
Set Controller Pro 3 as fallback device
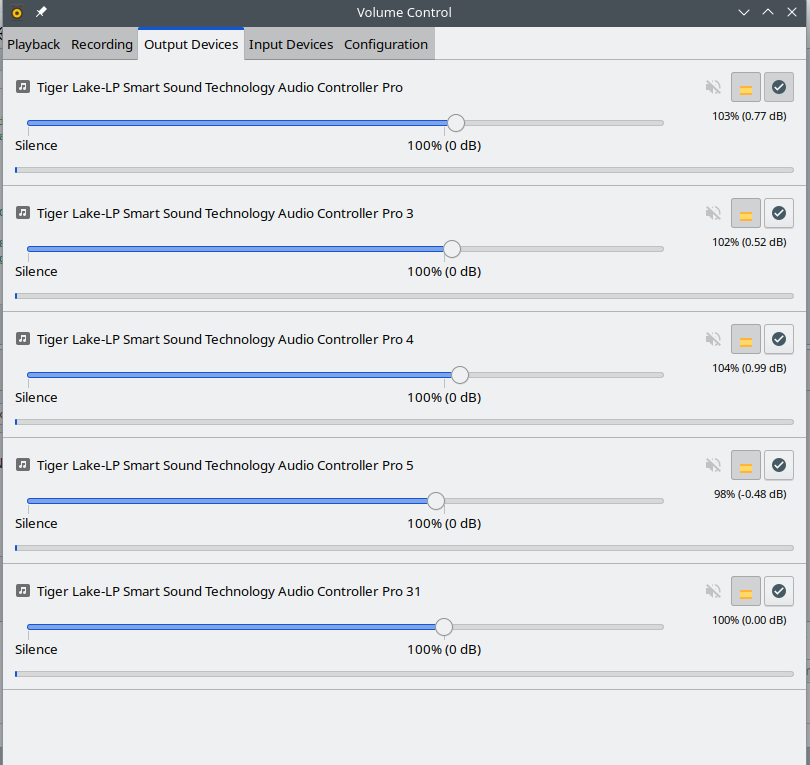(778, 213)
